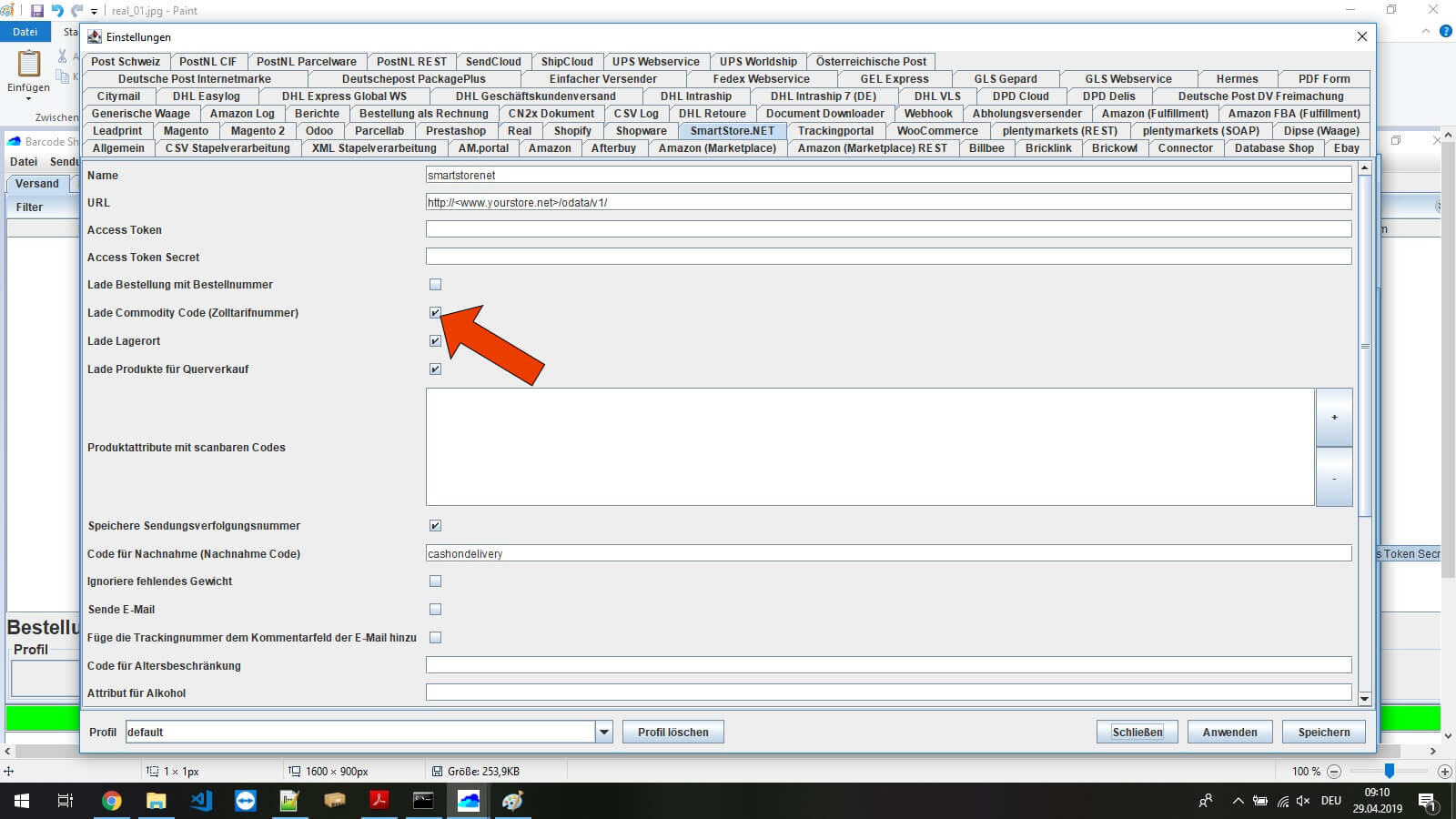Uncheck Speichere Sendungsverfolgungsnummer

tap(435, 526)
